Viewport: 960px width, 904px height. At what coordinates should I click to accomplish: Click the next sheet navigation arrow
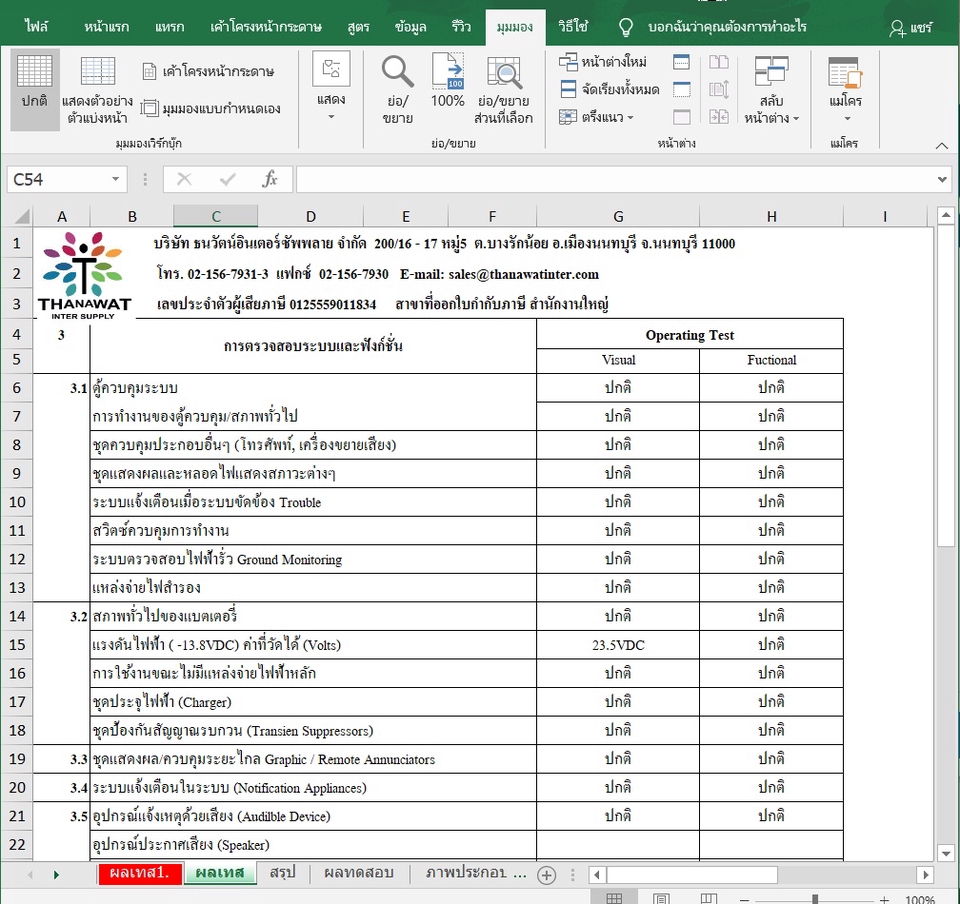[56, 875]
